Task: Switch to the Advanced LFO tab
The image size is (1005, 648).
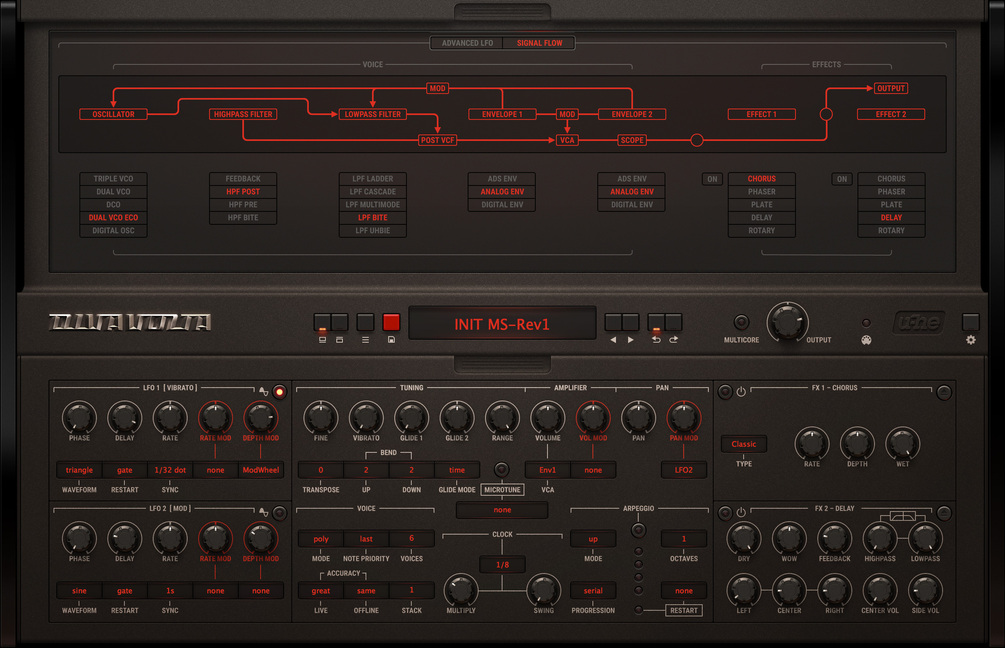Action: (x=467, y=43)
